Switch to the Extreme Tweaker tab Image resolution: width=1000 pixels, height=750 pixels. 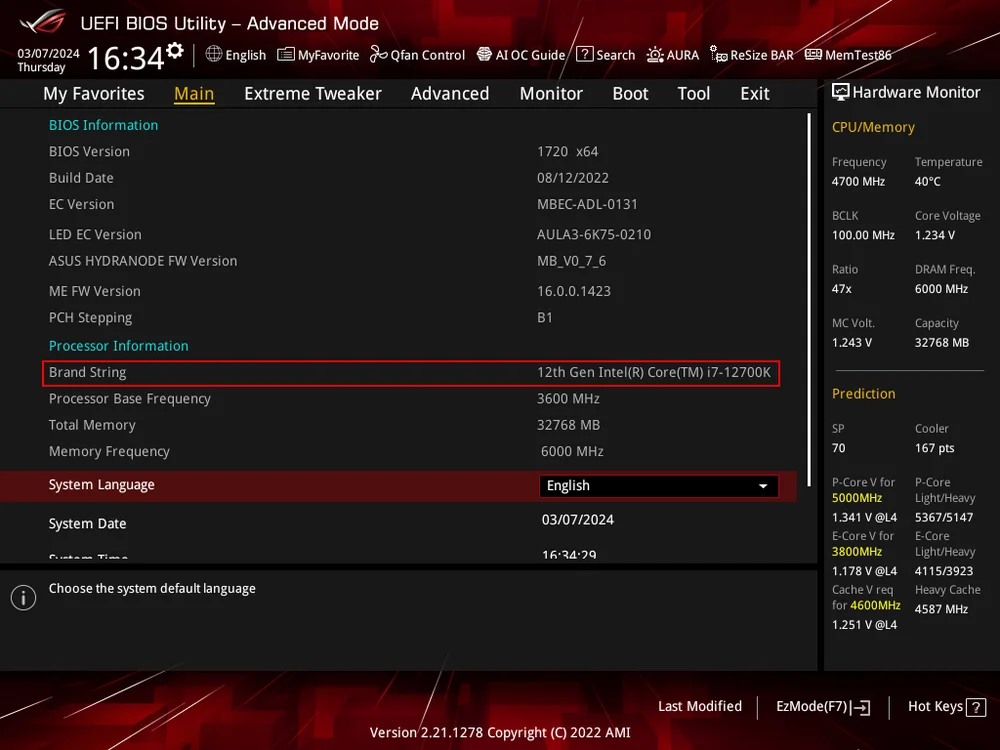click(x=311, y=93)
